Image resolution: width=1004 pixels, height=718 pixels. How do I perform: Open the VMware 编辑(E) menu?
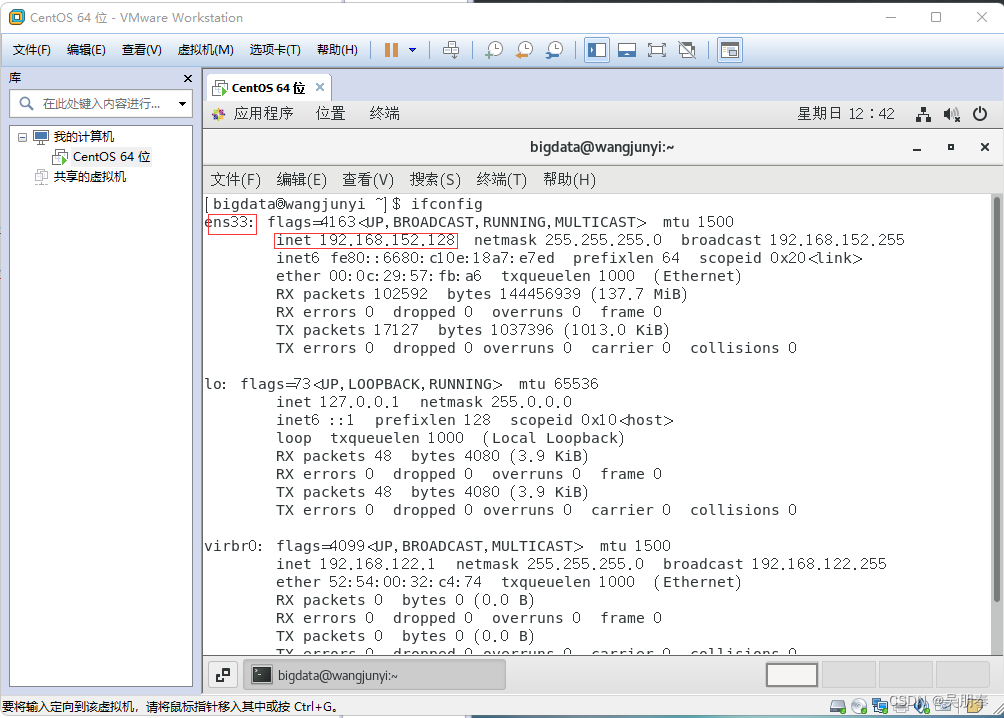tap(86, 50)
